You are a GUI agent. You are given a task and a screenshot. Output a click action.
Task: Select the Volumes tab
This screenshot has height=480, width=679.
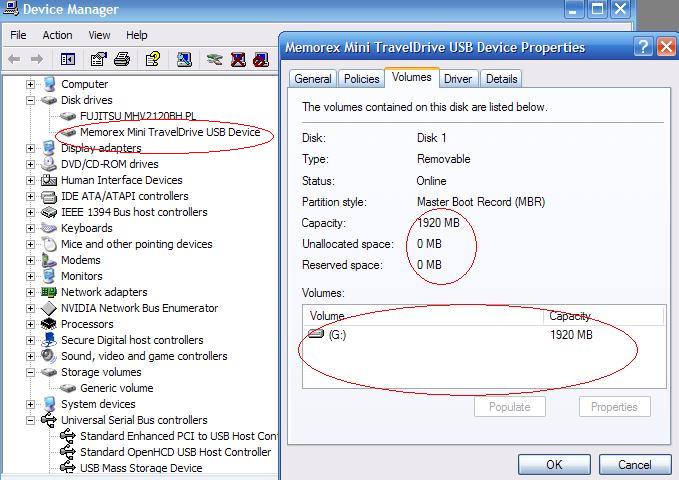pyautogui.click(x=412, y=77)
